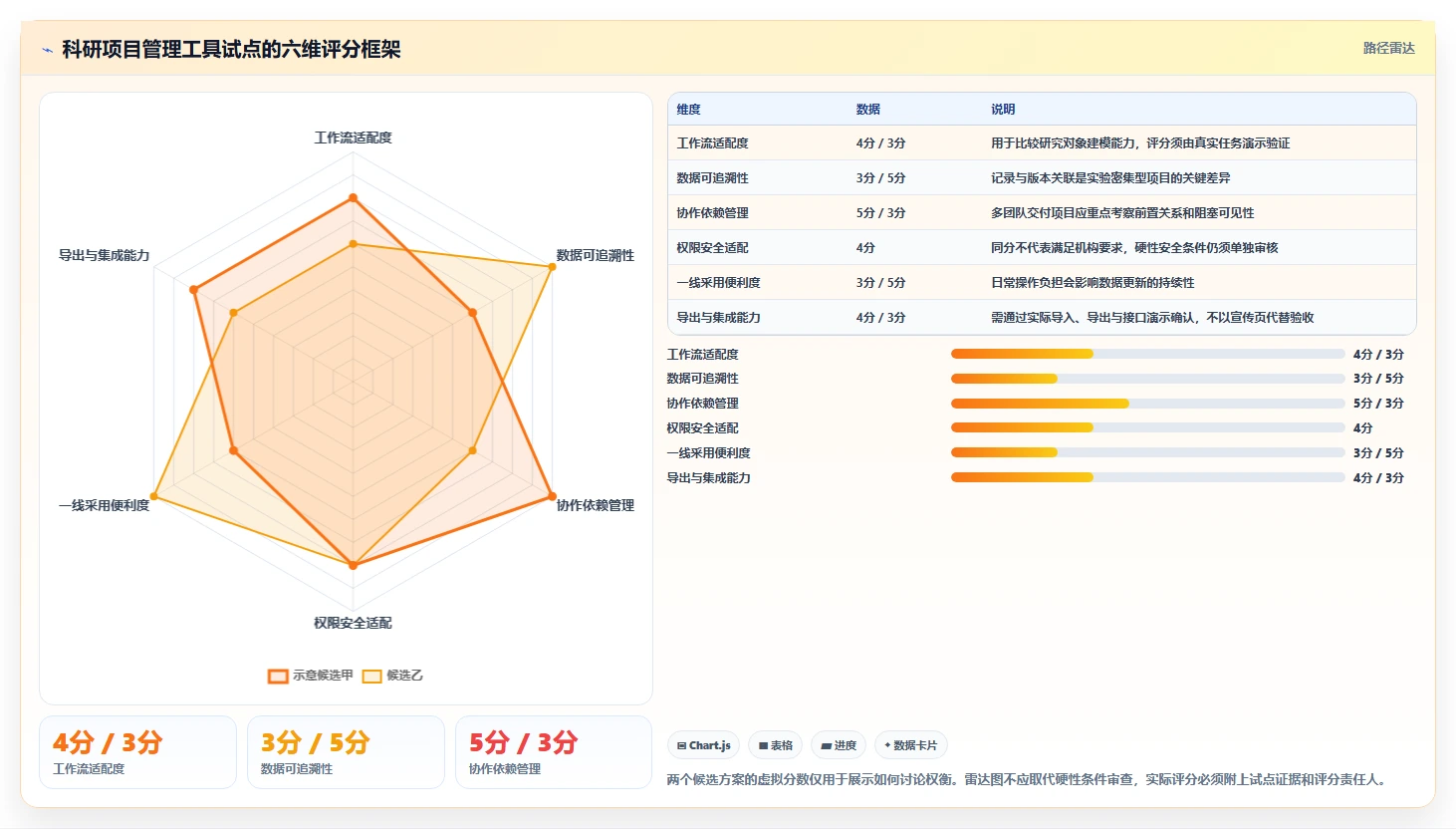Click the radar axis label 工作流适配度
Screen dimensions: 1456x829
point(353,138)
